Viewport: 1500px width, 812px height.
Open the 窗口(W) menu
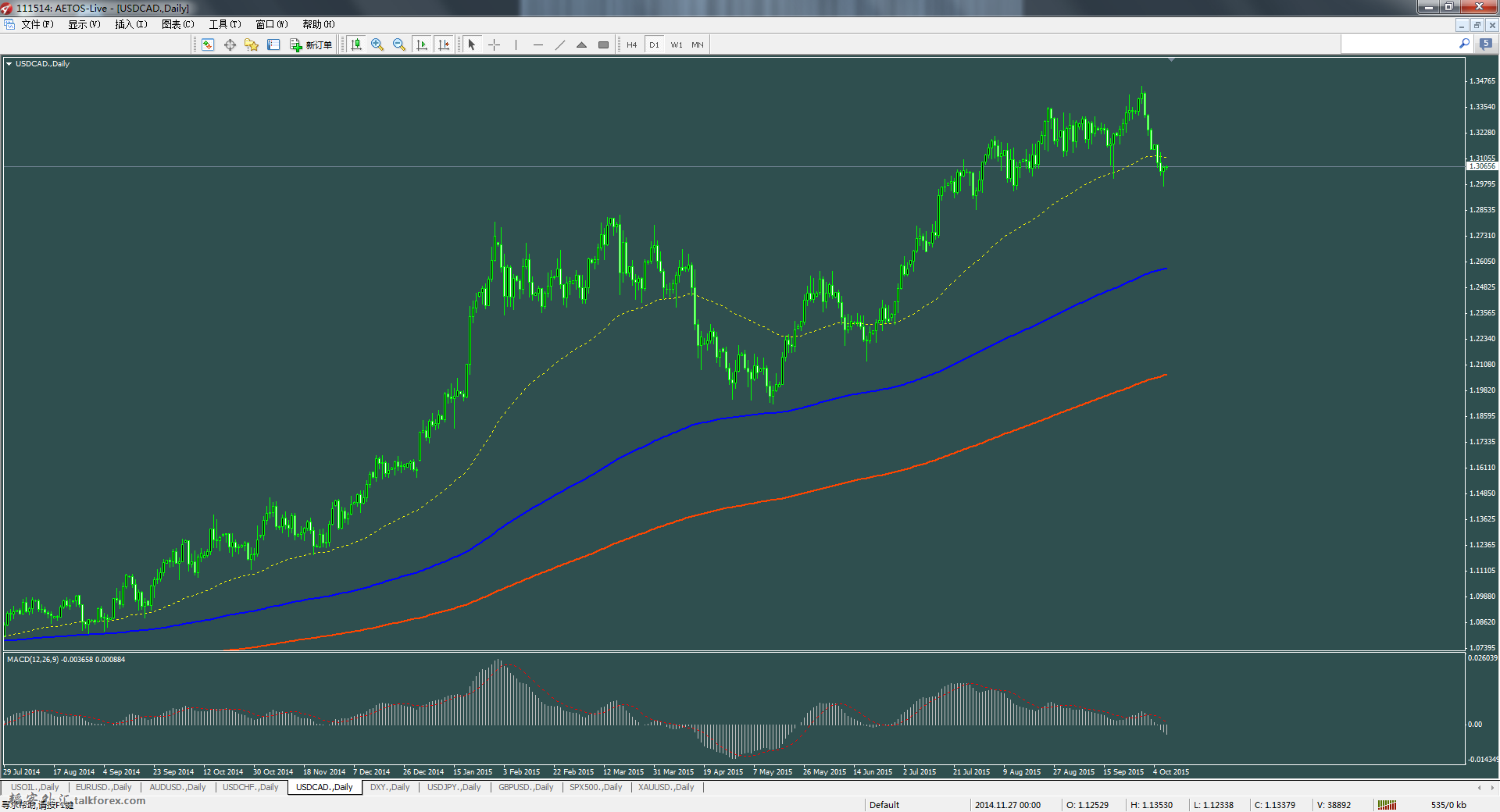pos(272,24)
